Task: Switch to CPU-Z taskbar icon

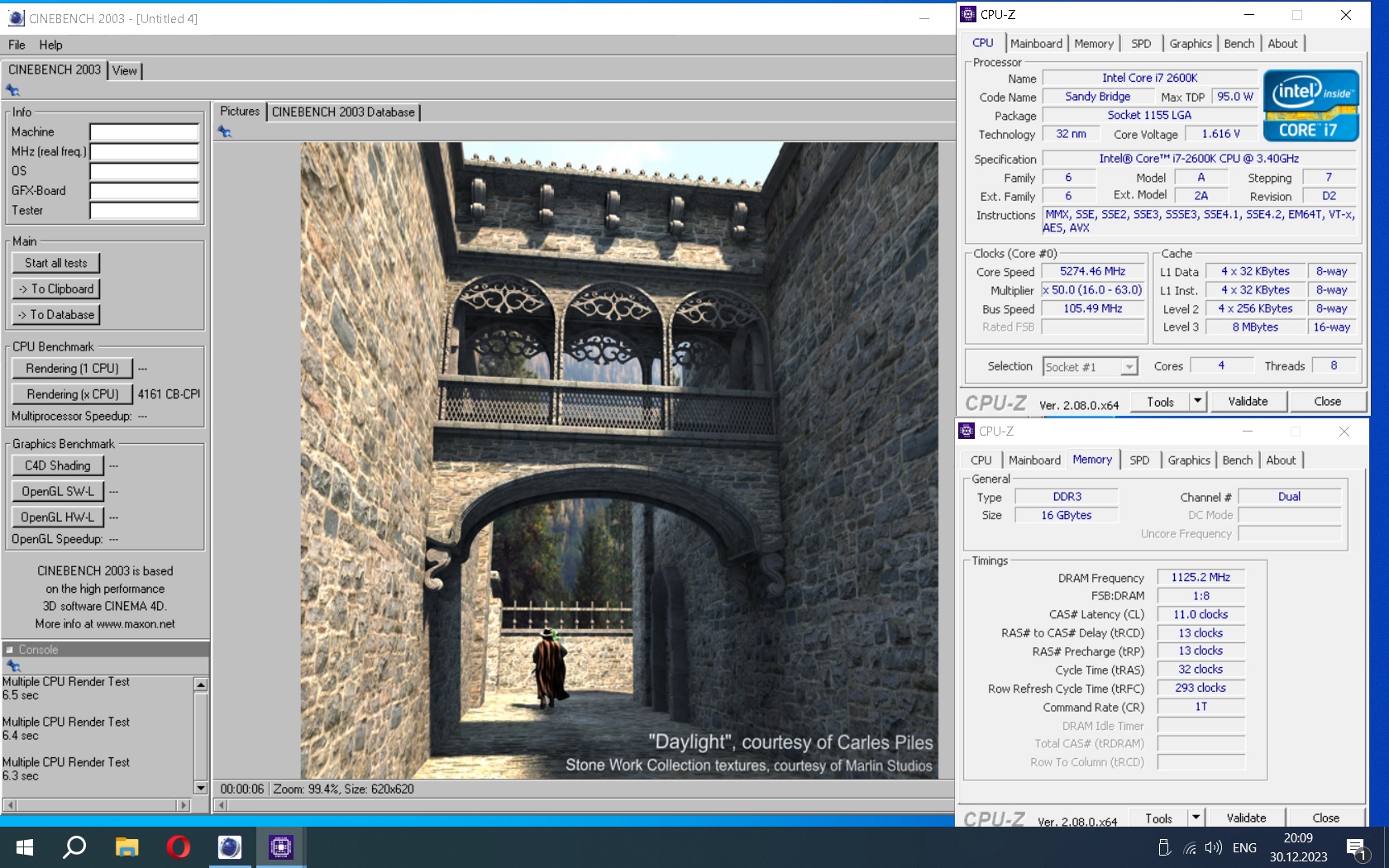Action: [x=281, y=847]
